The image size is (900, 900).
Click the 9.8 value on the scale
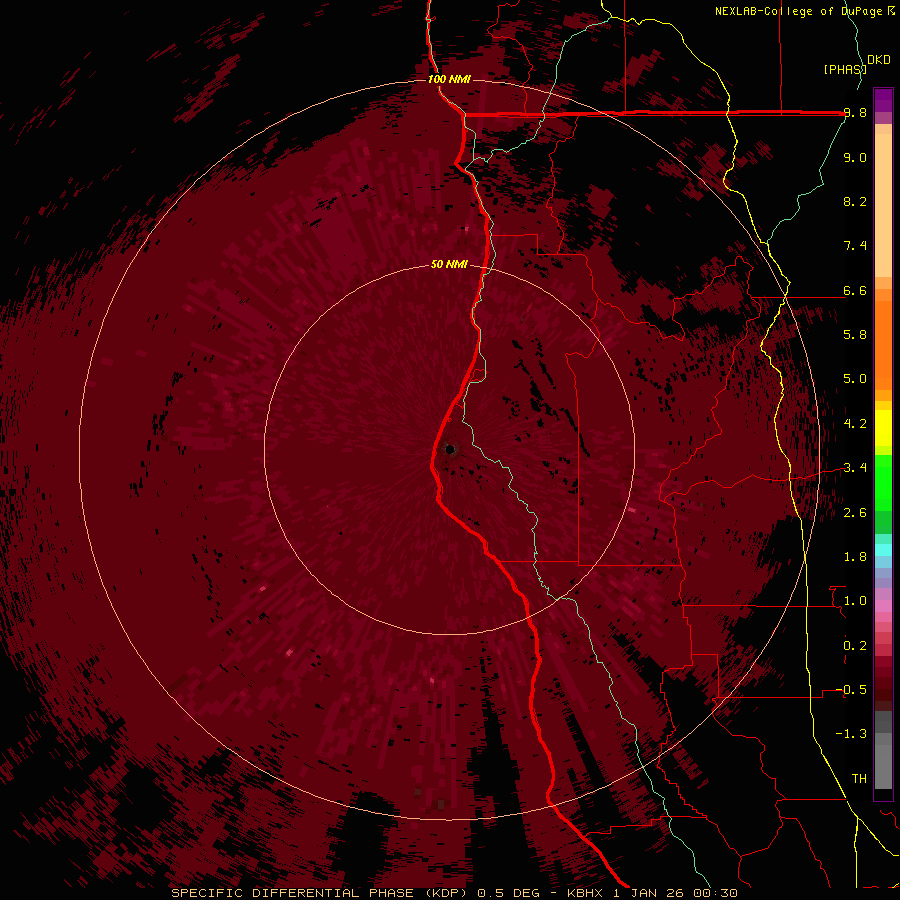pyautogui.click(x=855, y=113)
